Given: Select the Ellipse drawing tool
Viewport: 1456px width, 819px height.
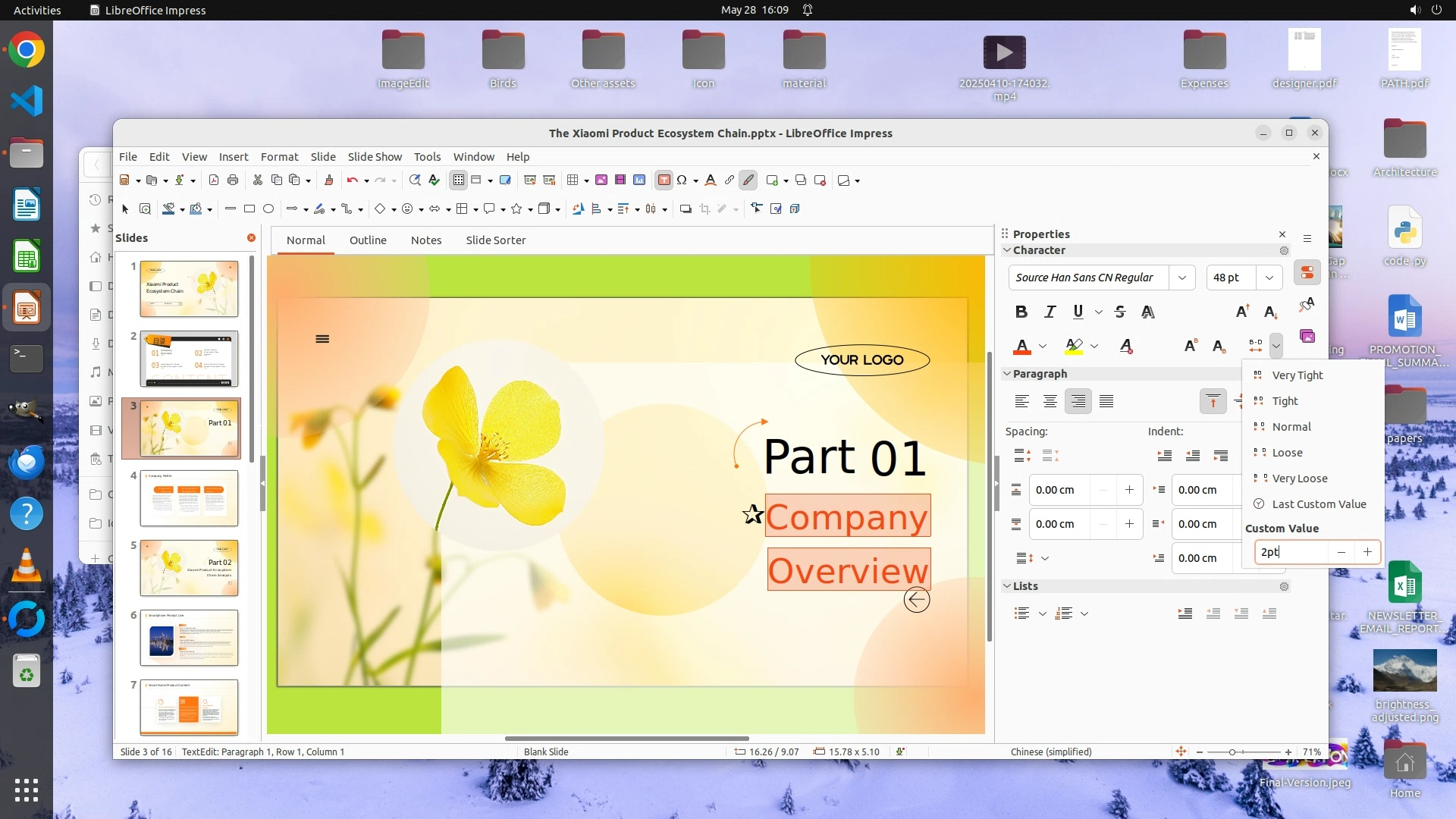Looking at the screenshot, I should coord(268,209).
